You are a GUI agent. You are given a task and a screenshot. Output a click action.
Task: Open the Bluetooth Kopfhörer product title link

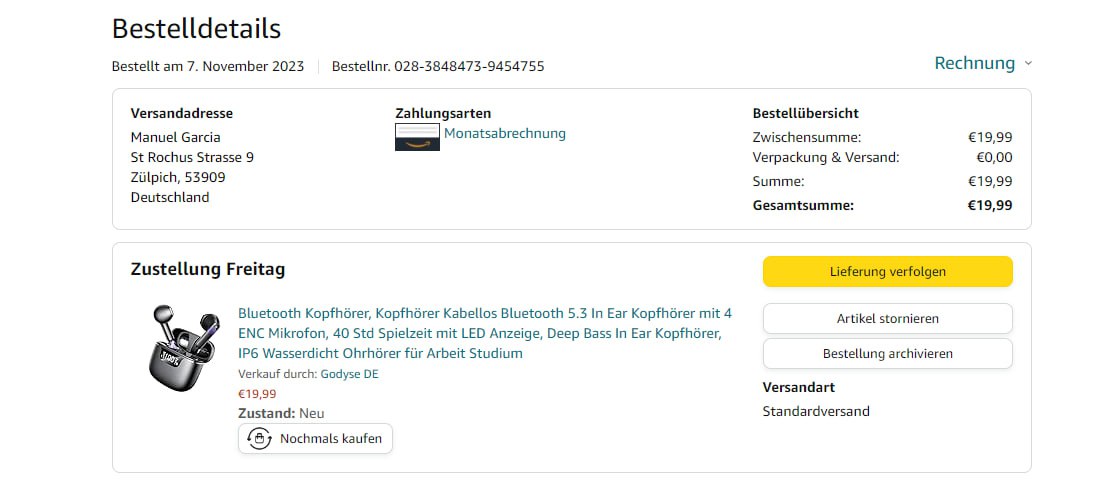[x=485, y=333]
